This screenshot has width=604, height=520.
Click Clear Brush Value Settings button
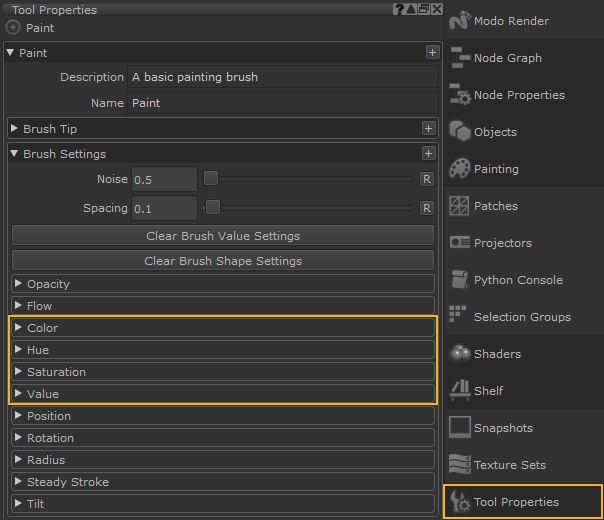click(x=223, y=236)
